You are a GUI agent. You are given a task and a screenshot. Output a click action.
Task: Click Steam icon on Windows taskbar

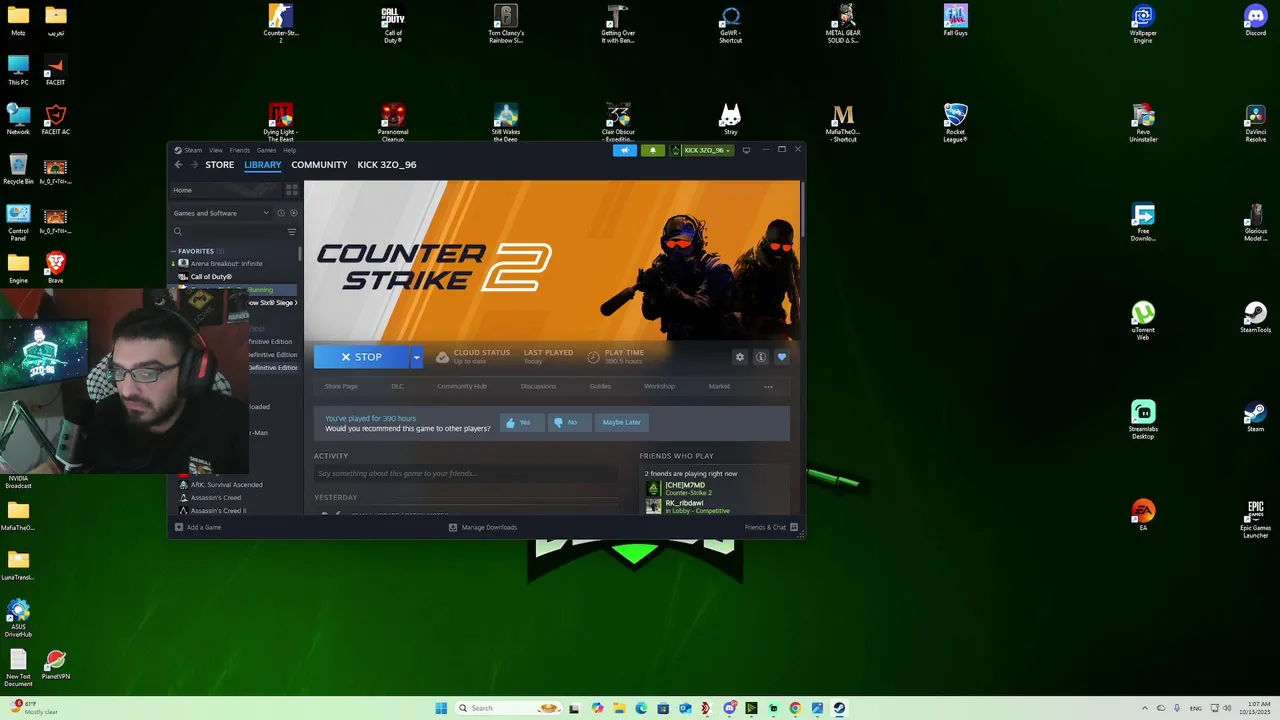point(839,708)
